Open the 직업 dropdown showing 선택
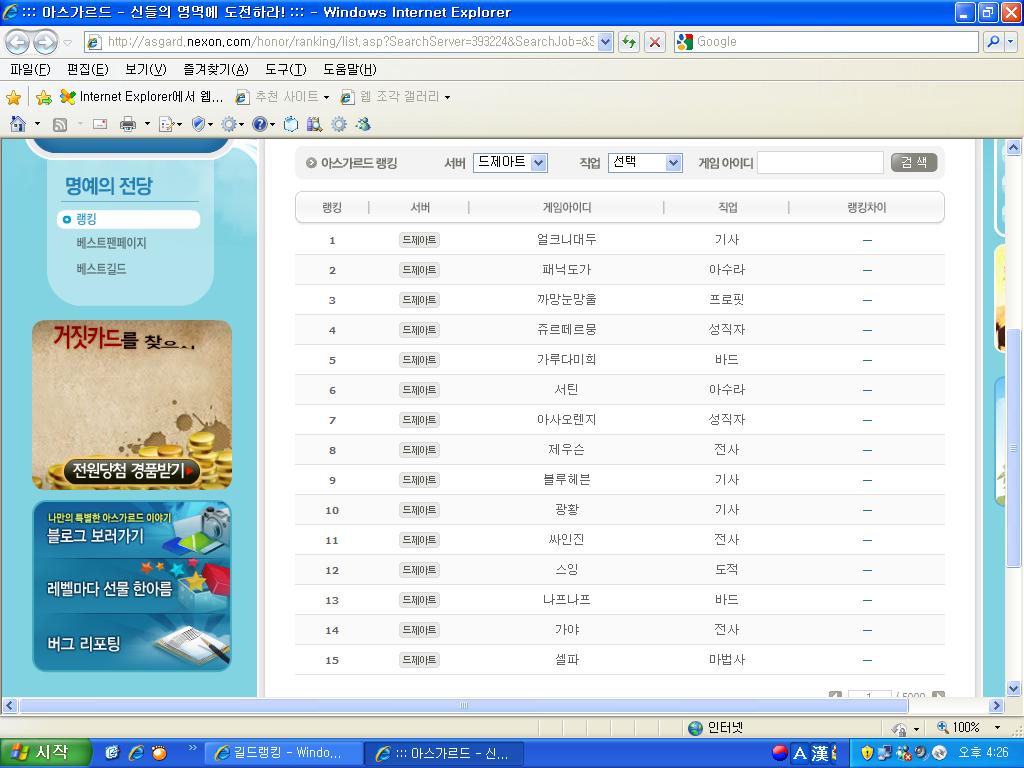Viewport: 1024px width, 768px height. pos(645,163)
